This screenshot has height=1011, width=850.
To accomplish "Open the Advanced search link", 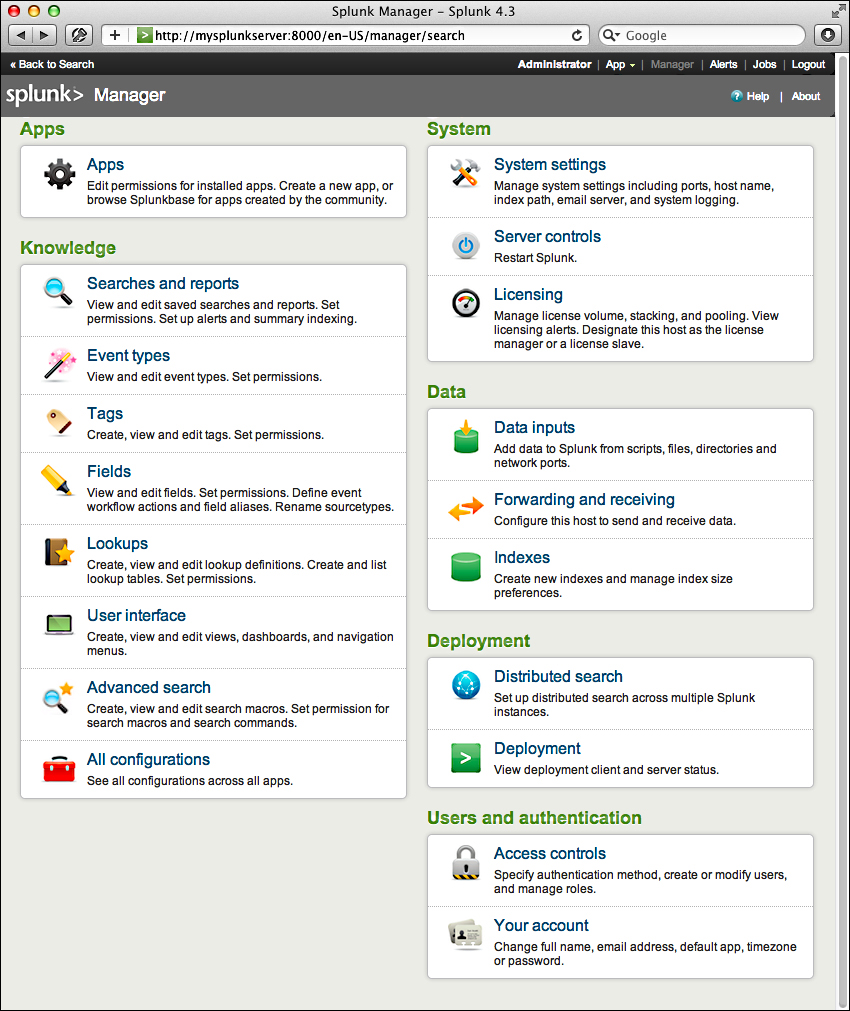I will tap(148, 688).
